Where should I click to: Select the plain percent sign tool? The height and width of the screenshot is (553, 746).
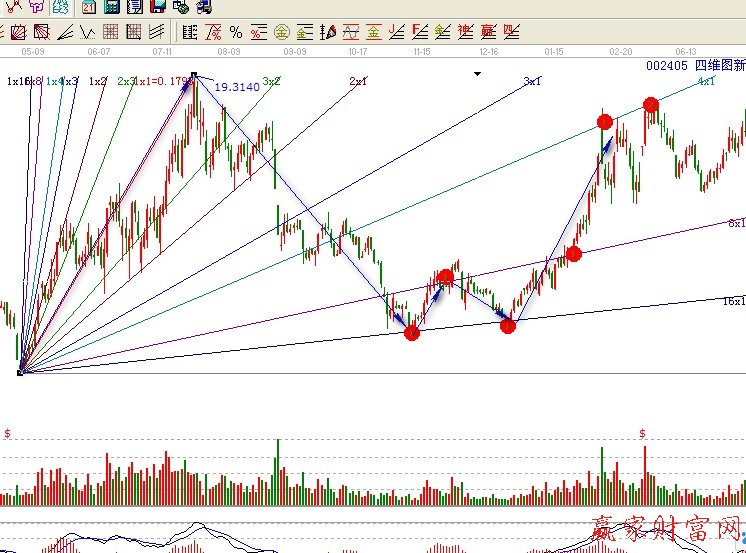pyautogui.click(x=236, y=32)
